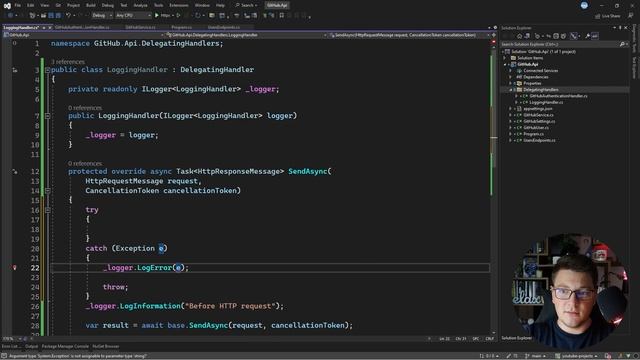Screen dimensions: 640x360
Task: Collapse the try block outline
Action: (47, 210)
